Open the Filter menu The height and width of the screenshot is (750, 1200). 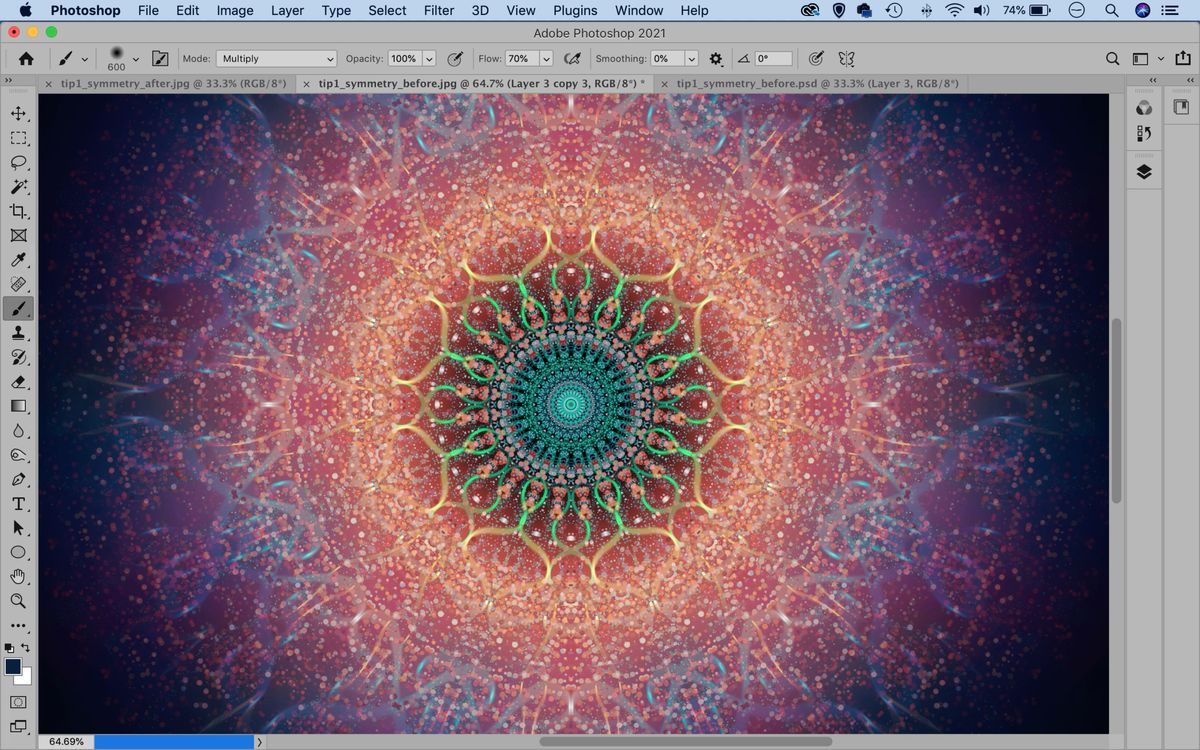(439, 10)
